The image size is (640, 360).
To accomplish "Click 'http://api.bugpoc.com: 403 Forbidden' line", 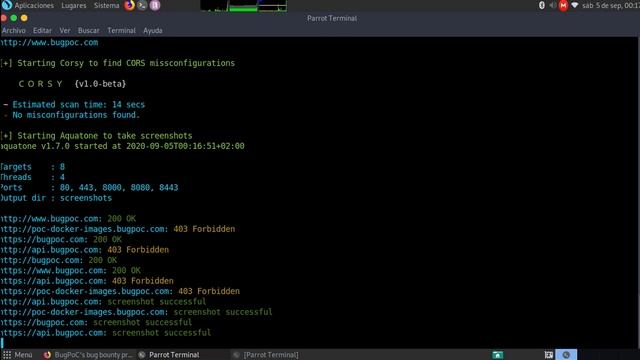I will (x=84, y=250).
